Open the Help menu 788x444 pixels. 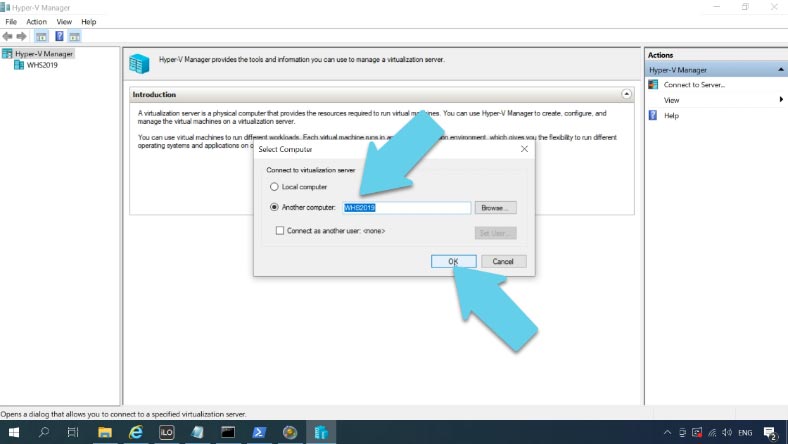point(88,22)
